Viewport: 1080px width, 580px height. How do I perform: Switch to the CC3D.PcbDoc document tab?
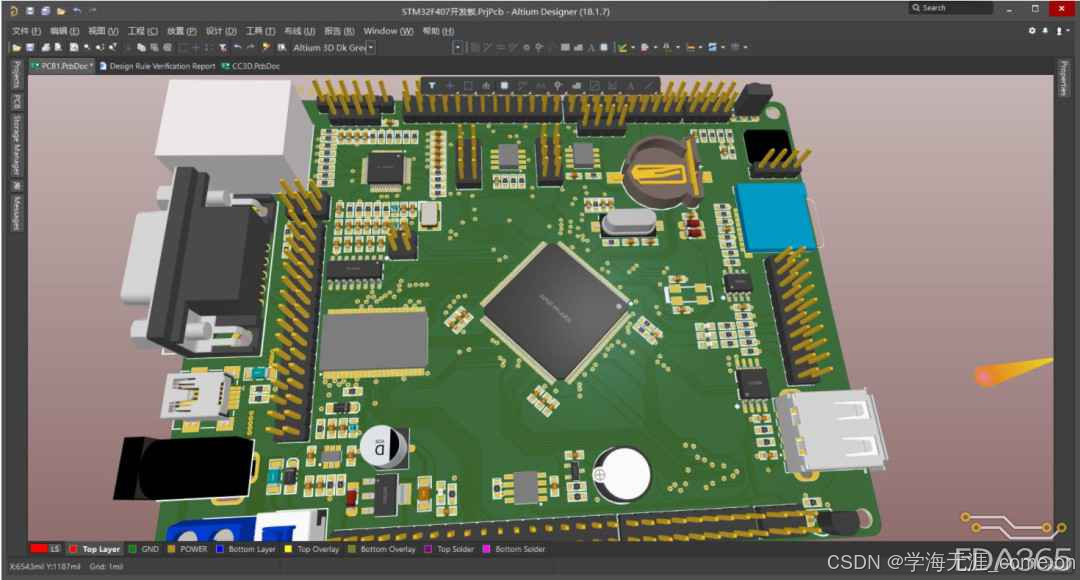251,66
